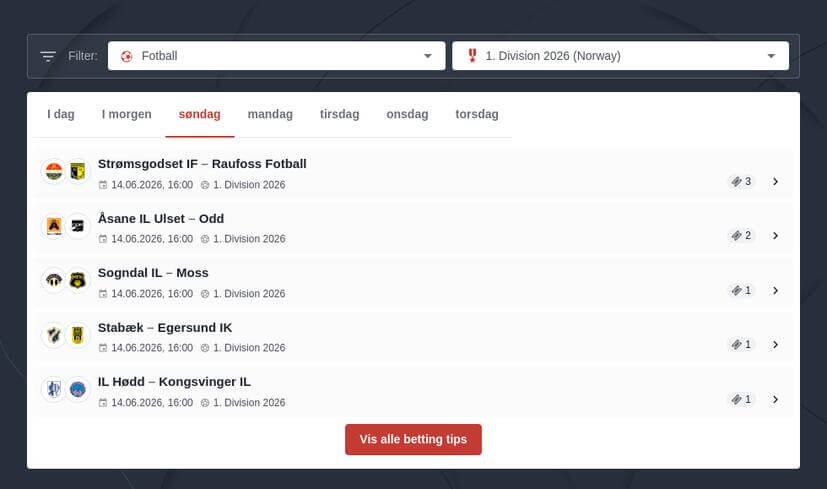The height and width of the screenshot is (489, 827).
Task: Click tips count badge on Stabæk row
Action: point(741,344)
